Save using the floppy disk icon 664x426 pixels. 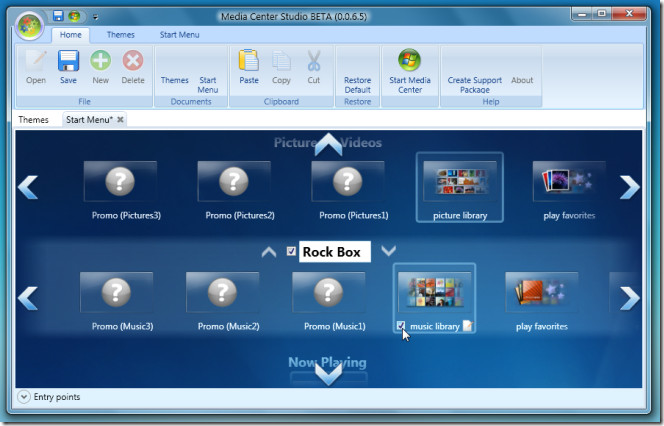(68, 60)
